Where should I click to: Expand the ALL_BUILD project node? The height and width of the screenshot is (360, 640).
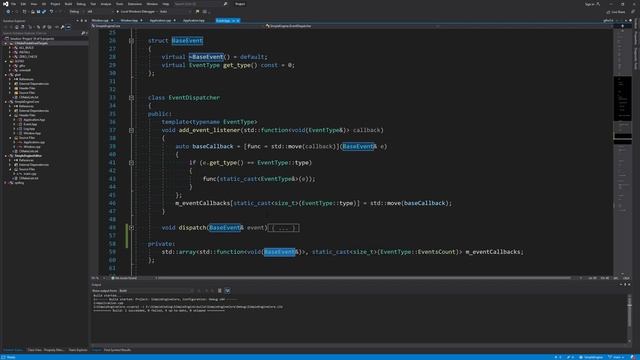(10, 48)
